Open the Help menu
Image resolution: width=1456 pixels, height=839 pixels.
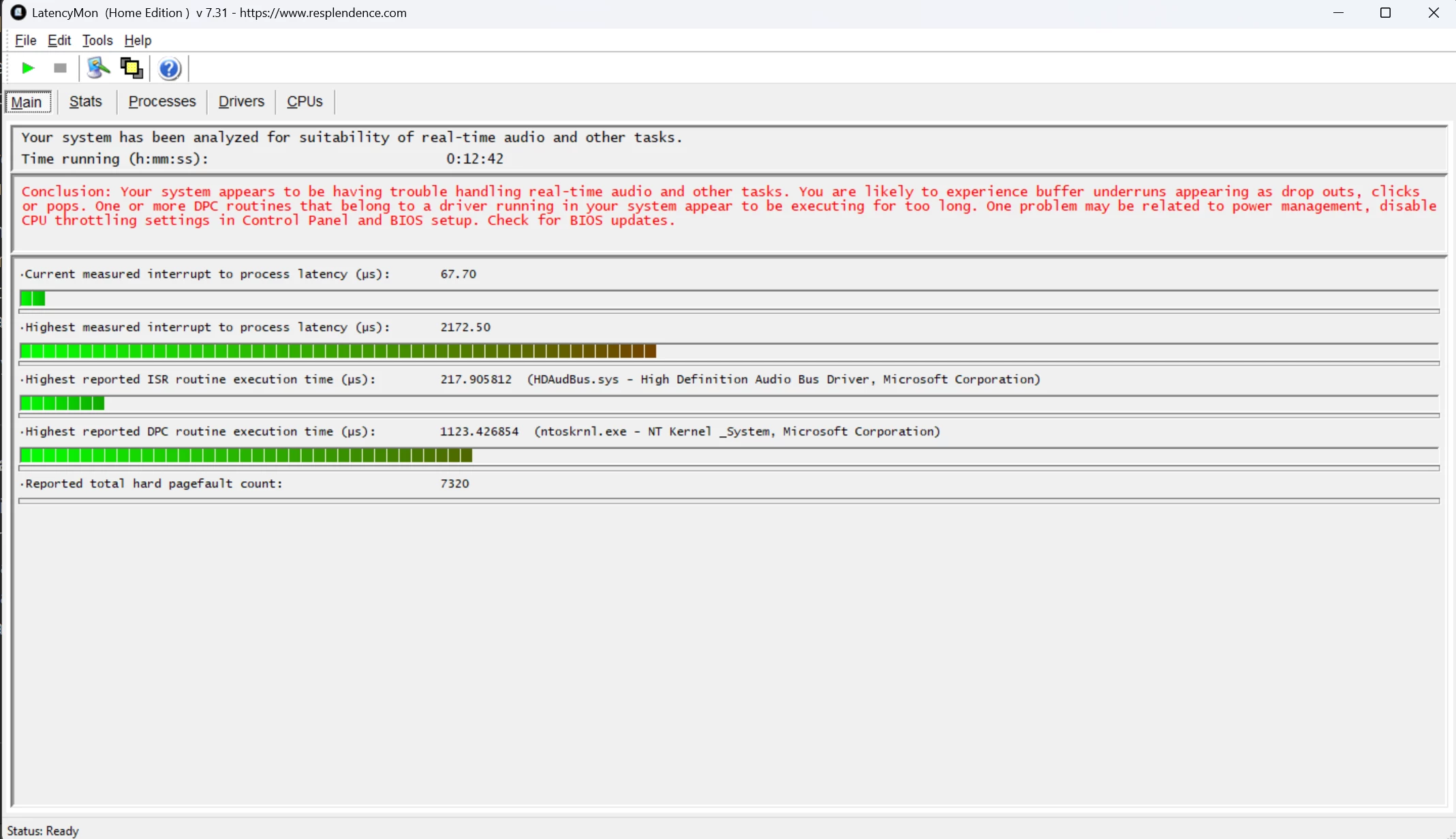(x=138, y=40)
